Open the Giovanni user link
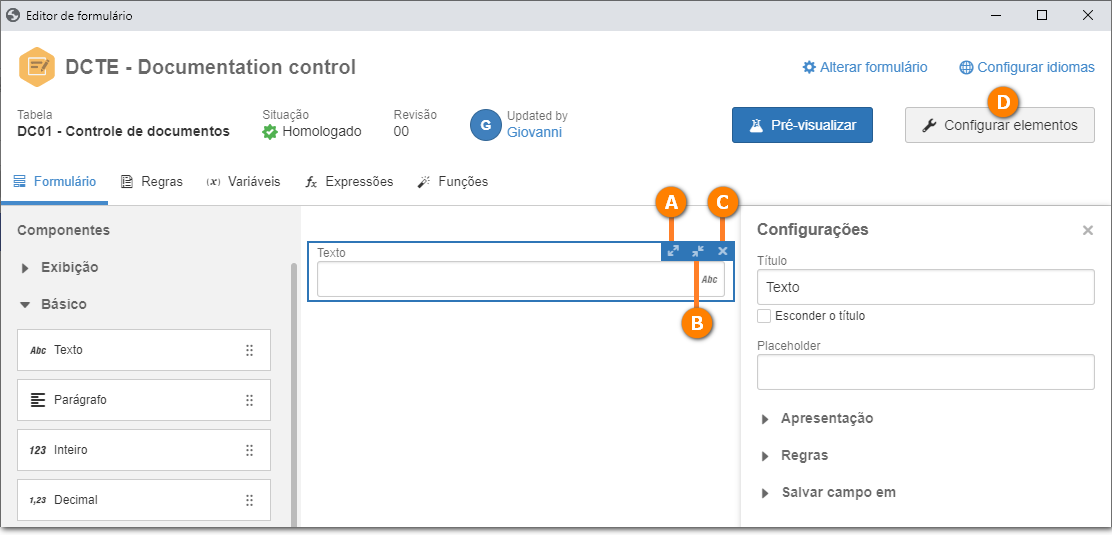This screenshot has width=1112, height=535. coord(535,132)
